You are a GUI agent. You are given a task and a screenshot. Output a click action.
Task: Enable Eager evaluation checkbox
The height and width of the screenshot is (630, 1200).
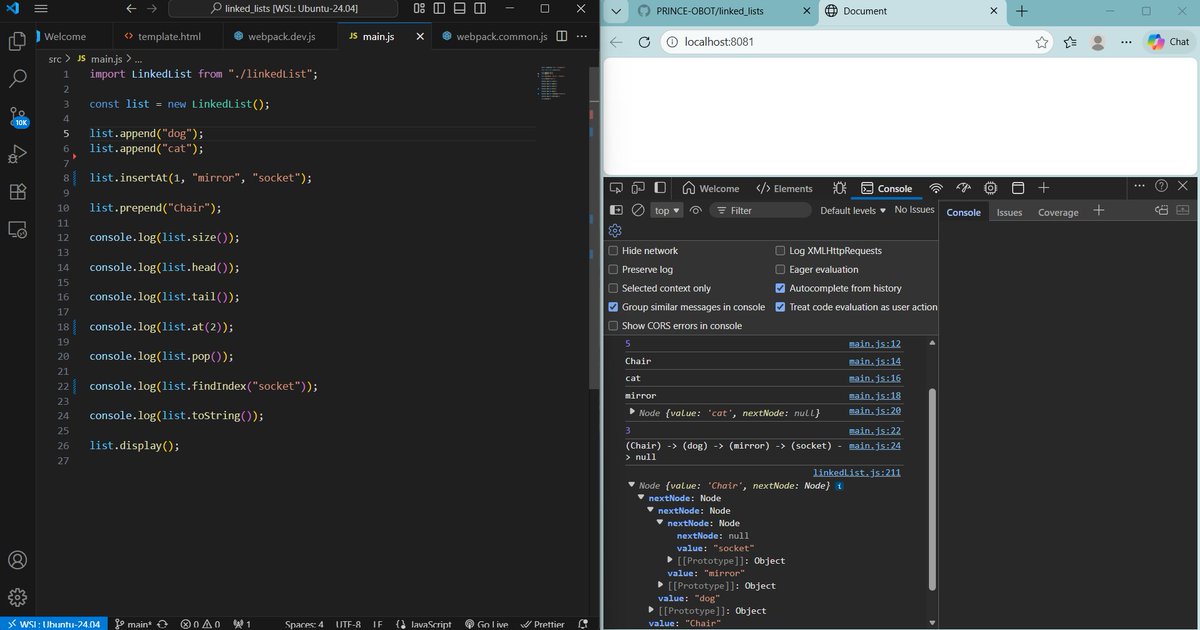pos(781,270)
